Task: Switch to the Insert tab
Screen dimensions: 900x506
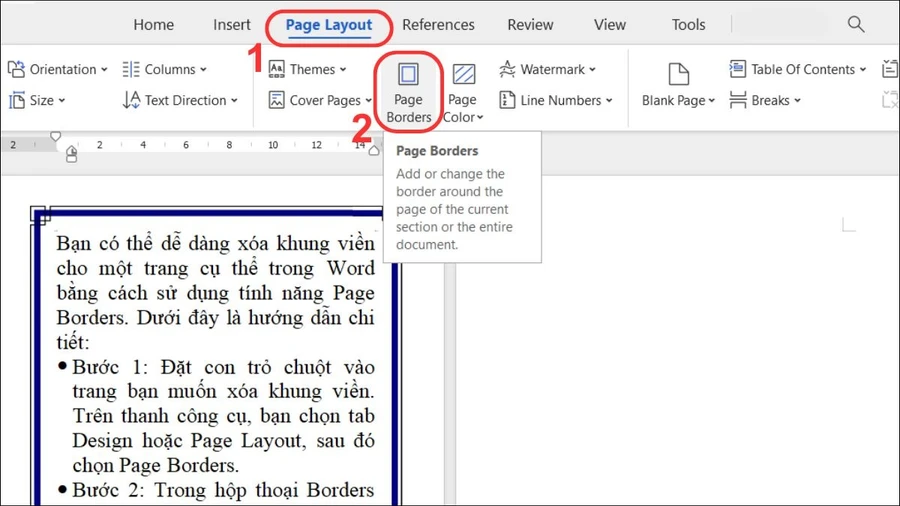Action: [x=231, y=25]
